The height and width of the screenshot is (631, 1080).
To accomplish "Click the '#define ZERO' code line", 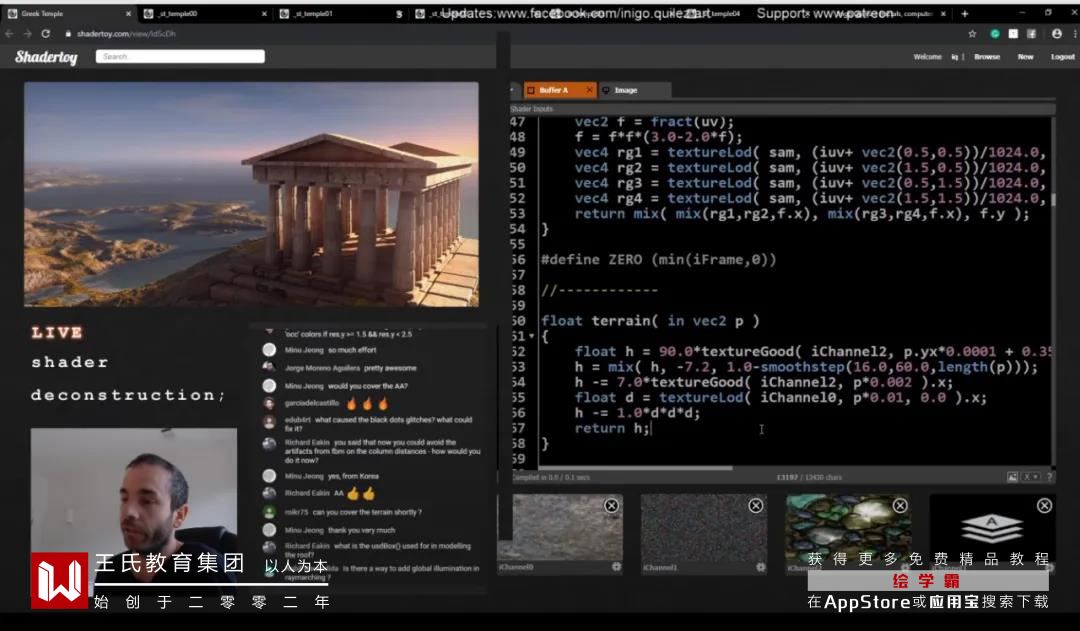I will 658,260.
